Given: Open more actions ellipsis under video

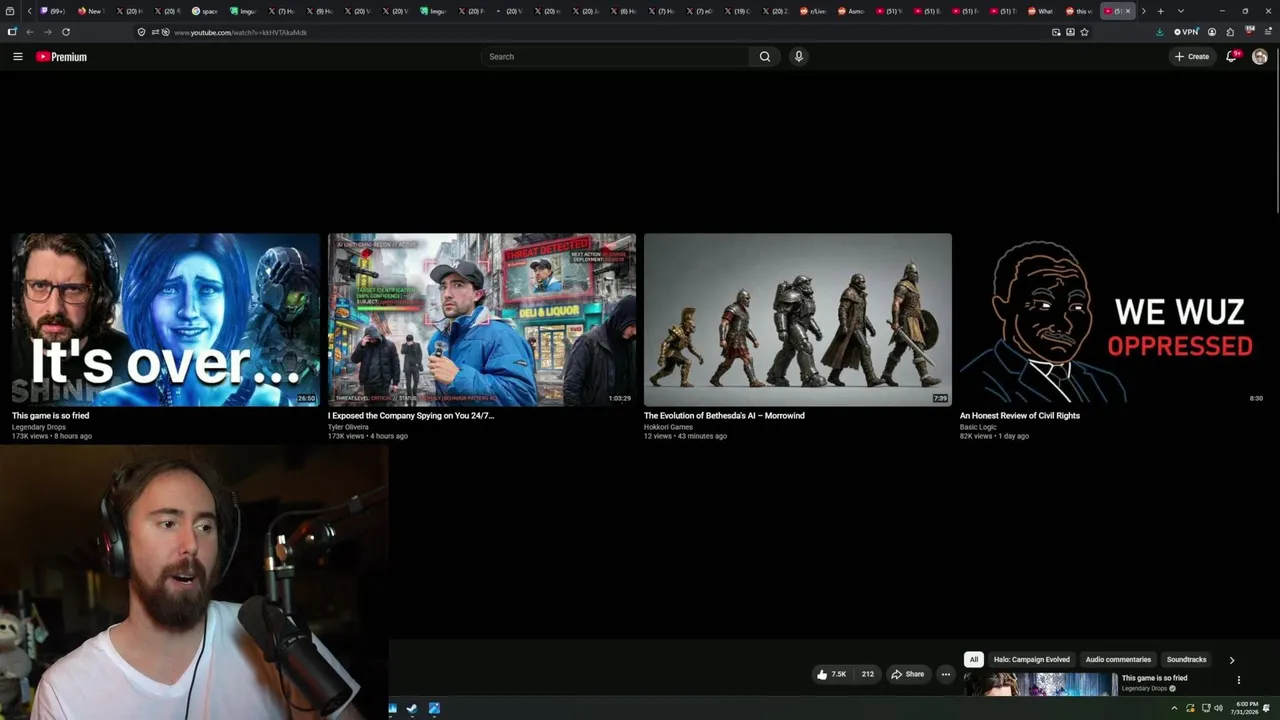Looking at the screenshot, I should [x=945, y=674].
